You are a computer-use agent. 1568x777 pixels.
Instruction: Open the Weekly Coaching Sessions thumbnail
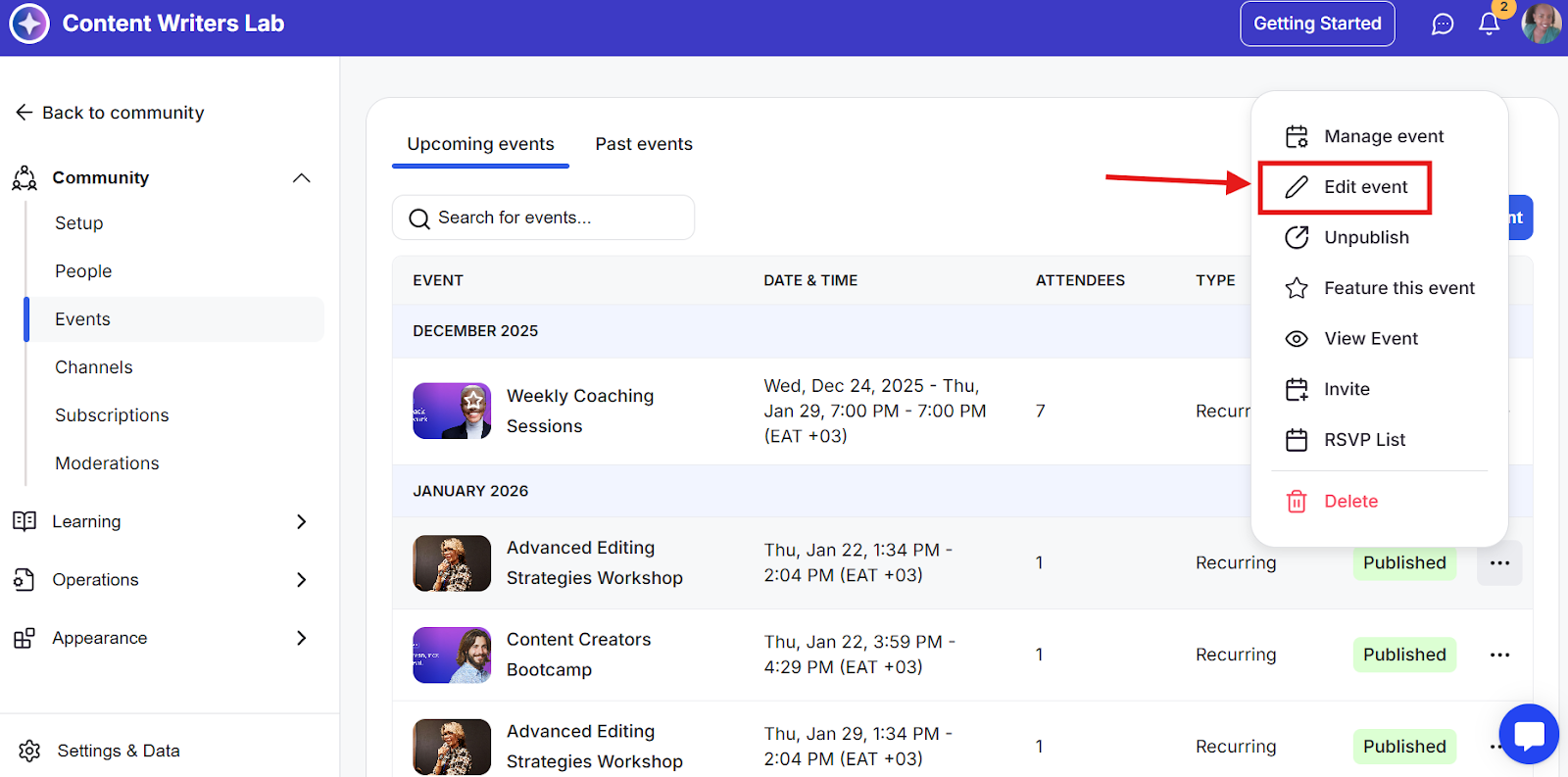pyautogui.click(x=452, y=411)
